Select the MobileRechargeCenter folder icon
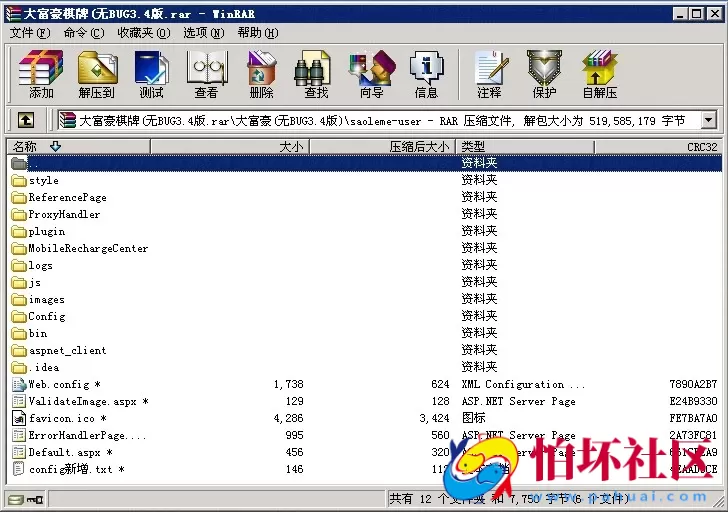This screenshot has width=728, height=512. coord(19,248)
